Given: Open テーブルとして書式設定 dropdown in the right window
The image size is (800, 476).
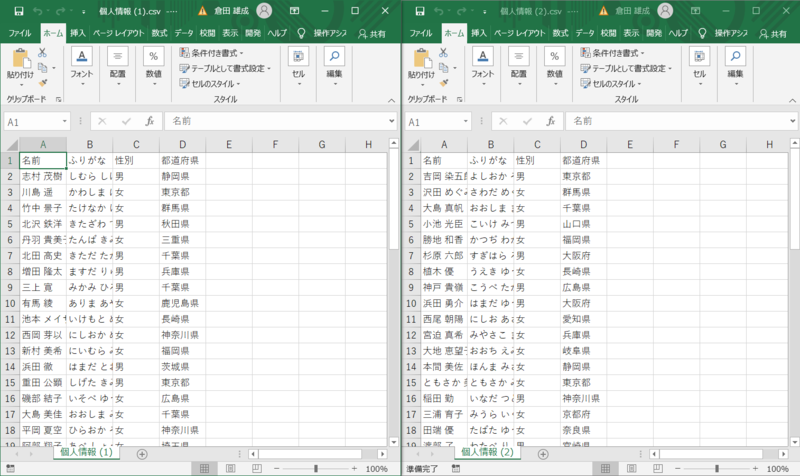Looking at the screenshot, I should 626,68.
